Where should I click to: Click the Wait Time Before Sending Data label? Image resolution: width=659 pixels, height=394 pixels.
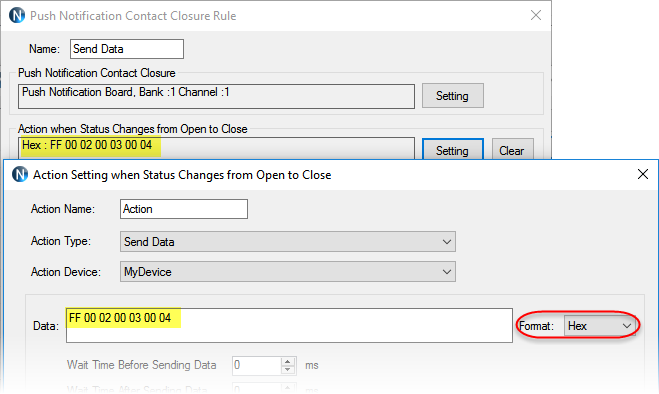pyautogui.click(x=141, y=365)
